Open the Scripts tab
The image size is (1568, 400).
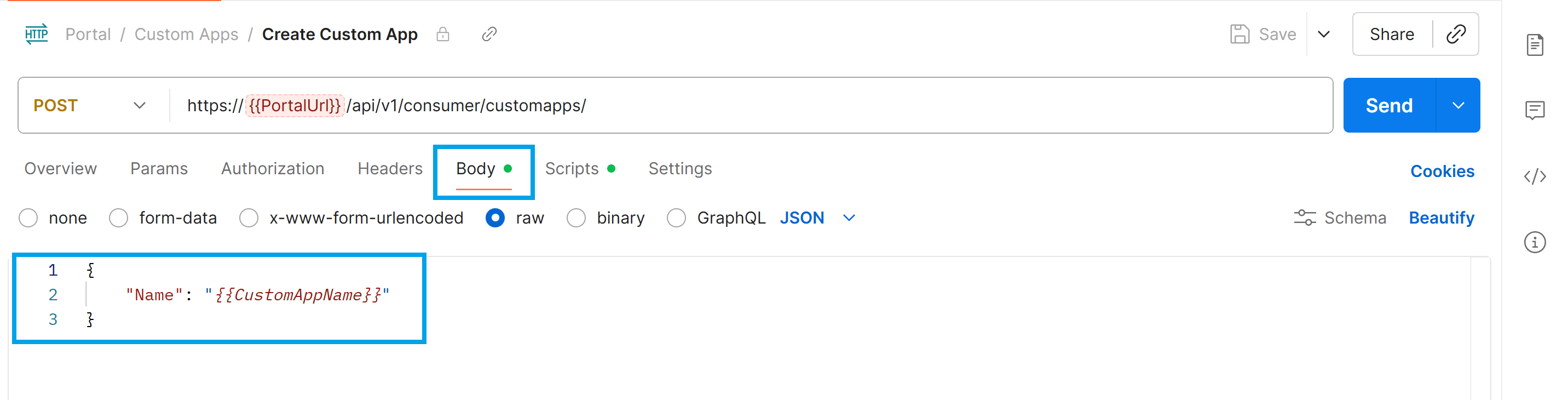pyautogui.click(x=571, y=169)
